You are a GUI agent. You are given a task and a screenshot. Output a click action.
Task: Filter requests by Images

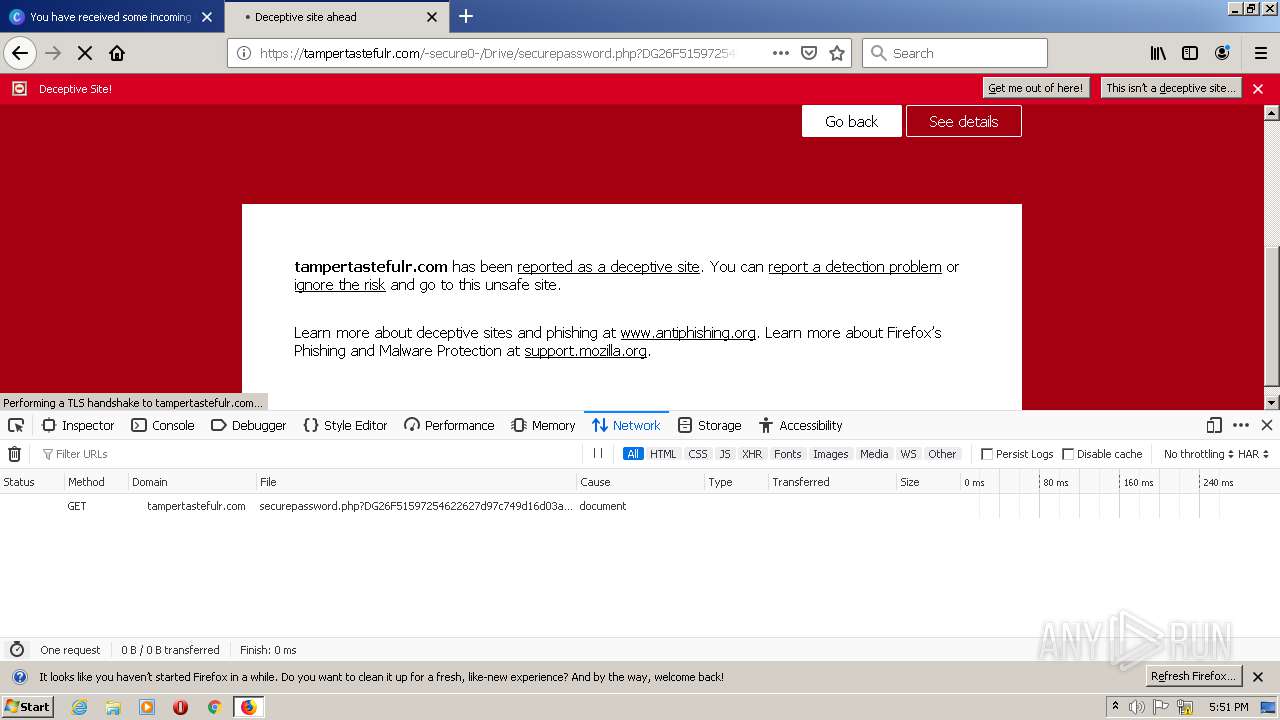point(830,454)
